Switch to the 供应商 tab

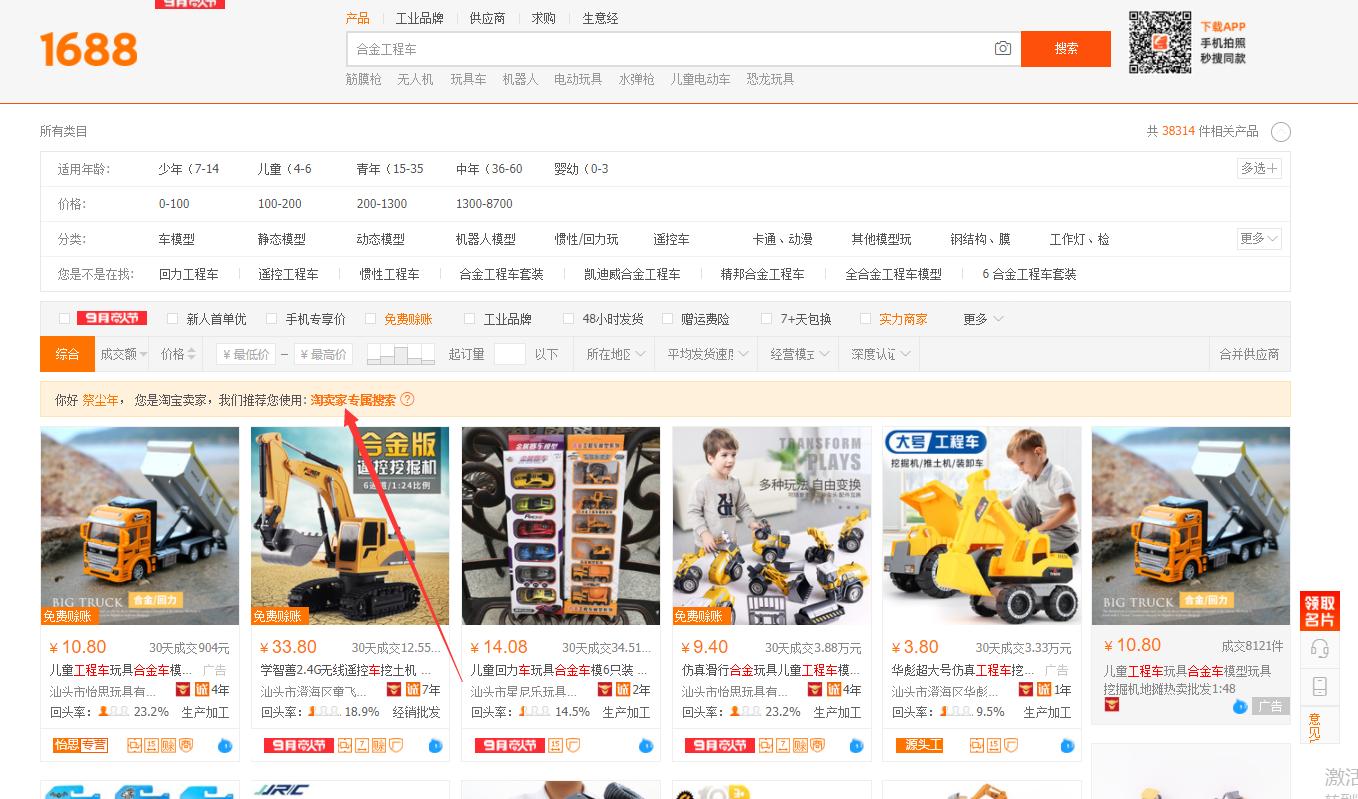pos(487,17)
